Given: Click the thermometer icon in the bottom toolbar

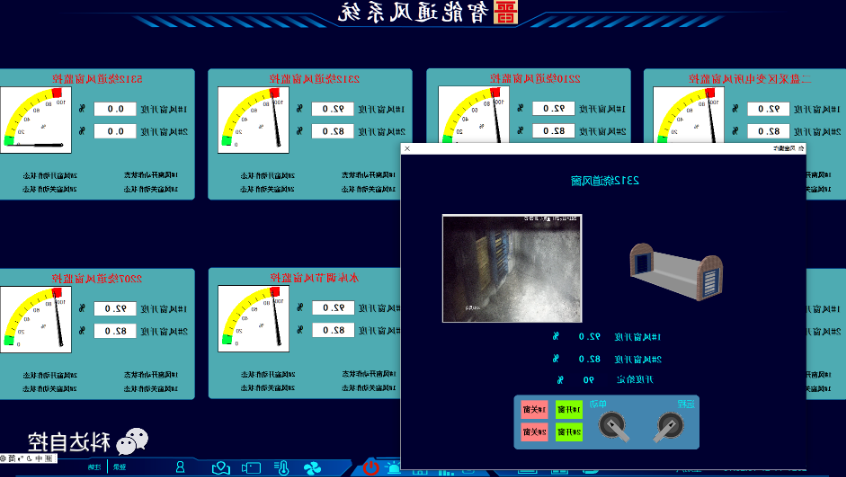Looking at the screenshot, I should tap(283, 467).
